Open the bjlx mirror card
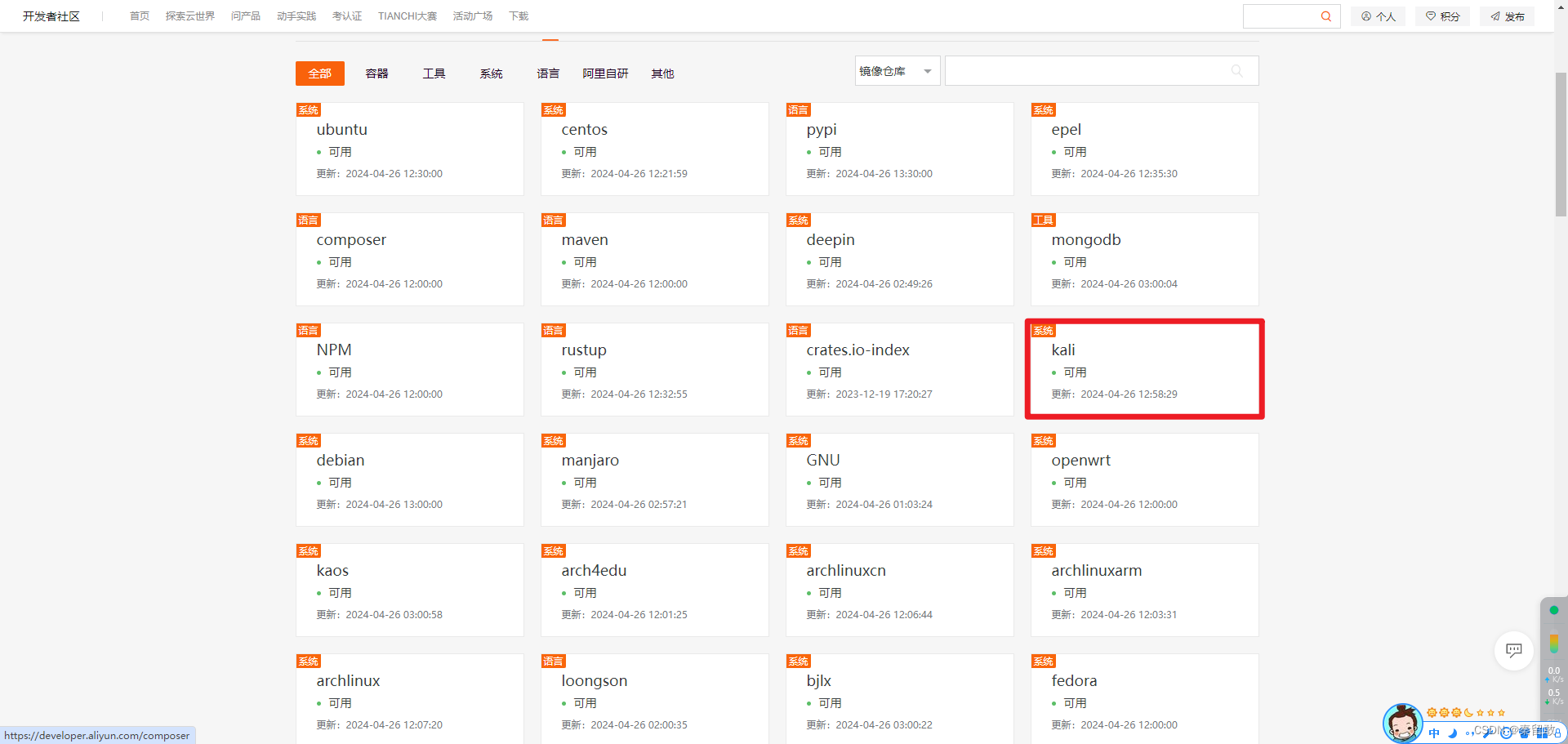Image resolution: width=1568 pixels, height=744 pixels. click(x=899, y=698)
